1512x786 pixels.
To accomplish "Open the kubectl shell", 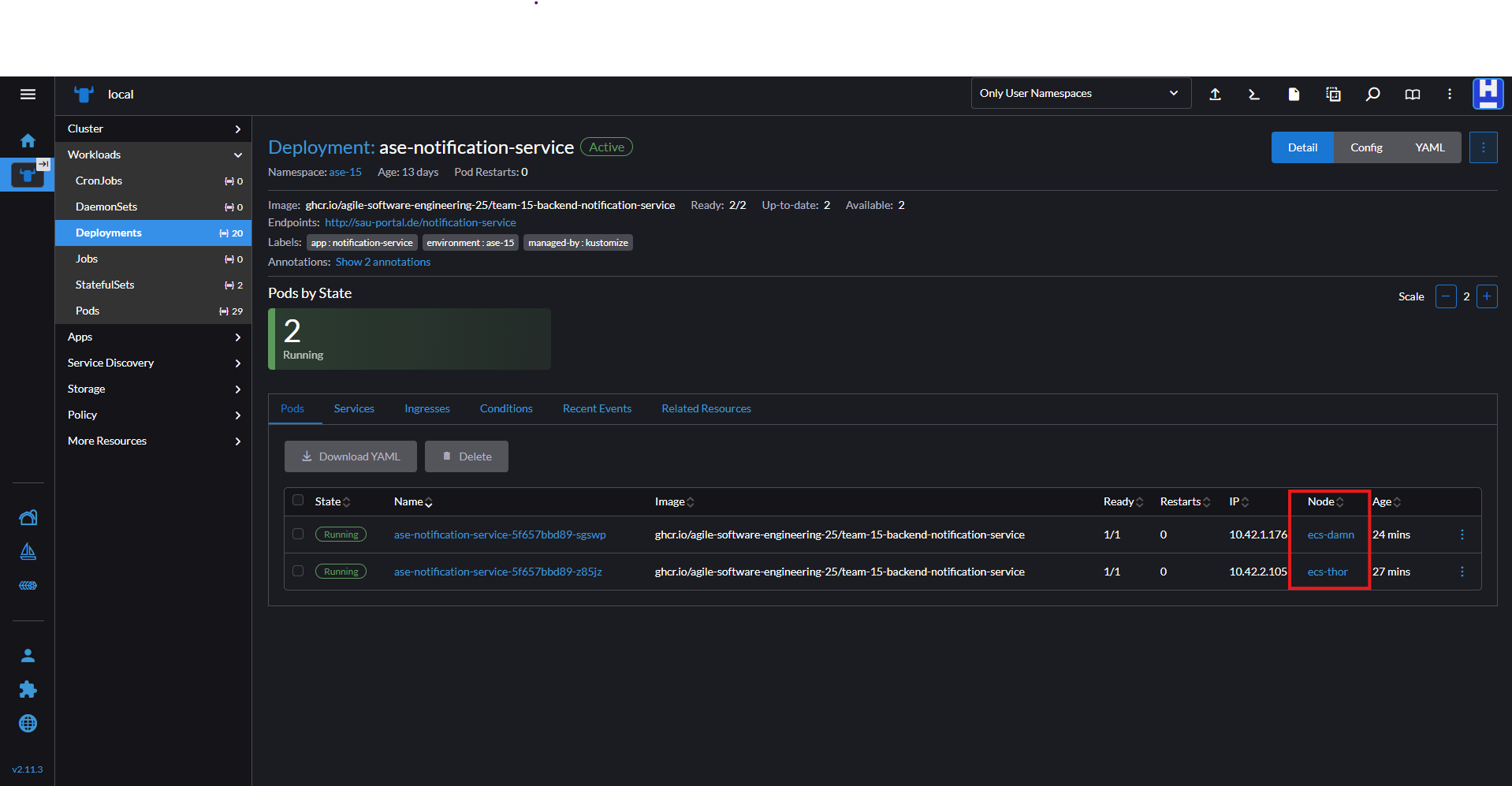I will 1253,94.
